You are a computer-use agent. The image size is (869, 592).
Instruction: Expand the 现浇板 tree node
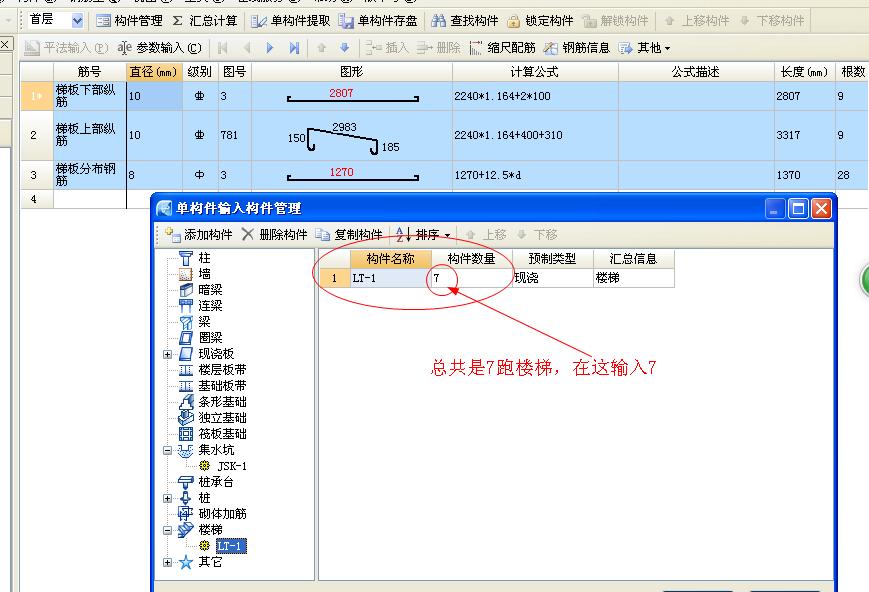(167, 354)
